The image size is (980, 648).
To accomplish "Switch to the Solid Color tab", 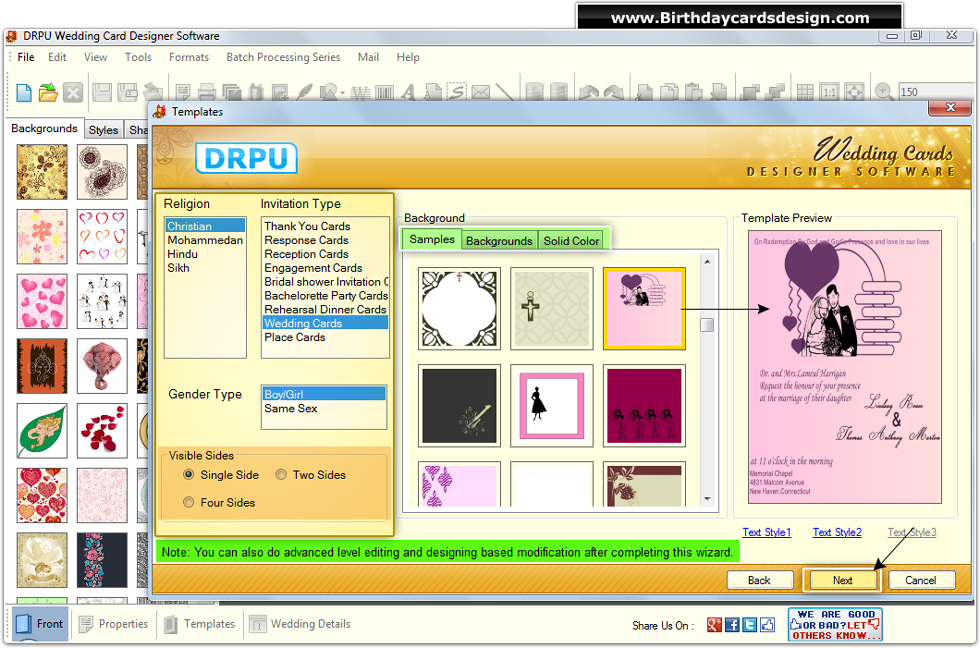I will [571, 241].
